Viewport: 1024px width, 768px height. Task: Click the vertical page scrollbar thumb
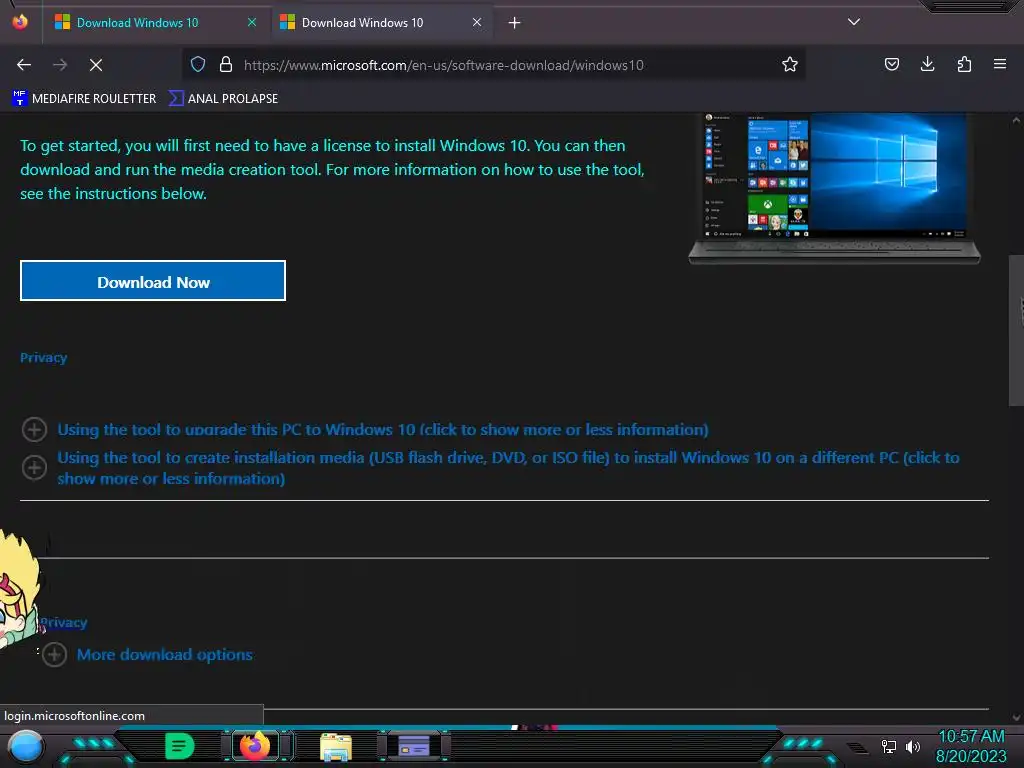point(1016,330)
